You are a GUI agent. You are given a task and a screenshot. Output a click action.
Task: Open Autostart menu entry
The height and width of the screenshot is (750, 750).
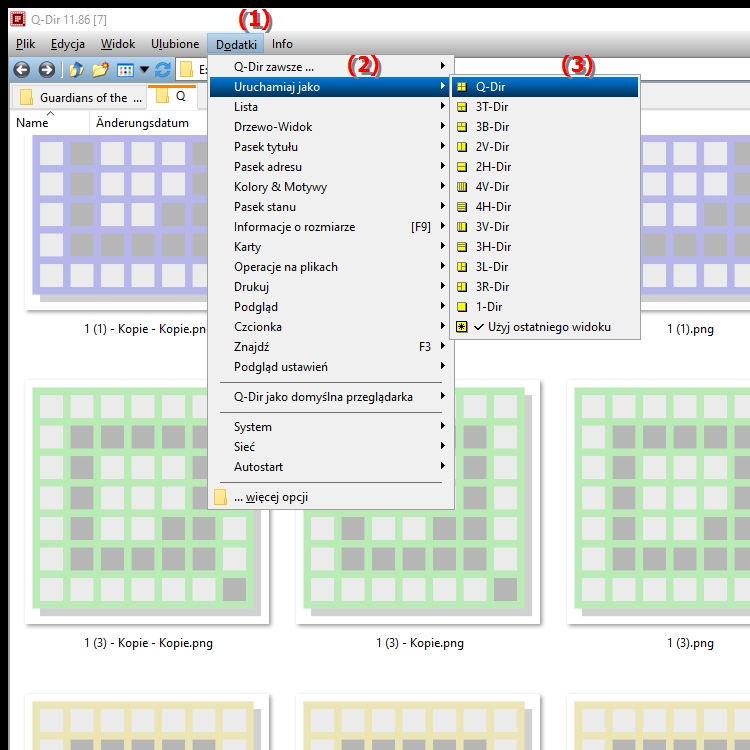(x=330, y=467)
